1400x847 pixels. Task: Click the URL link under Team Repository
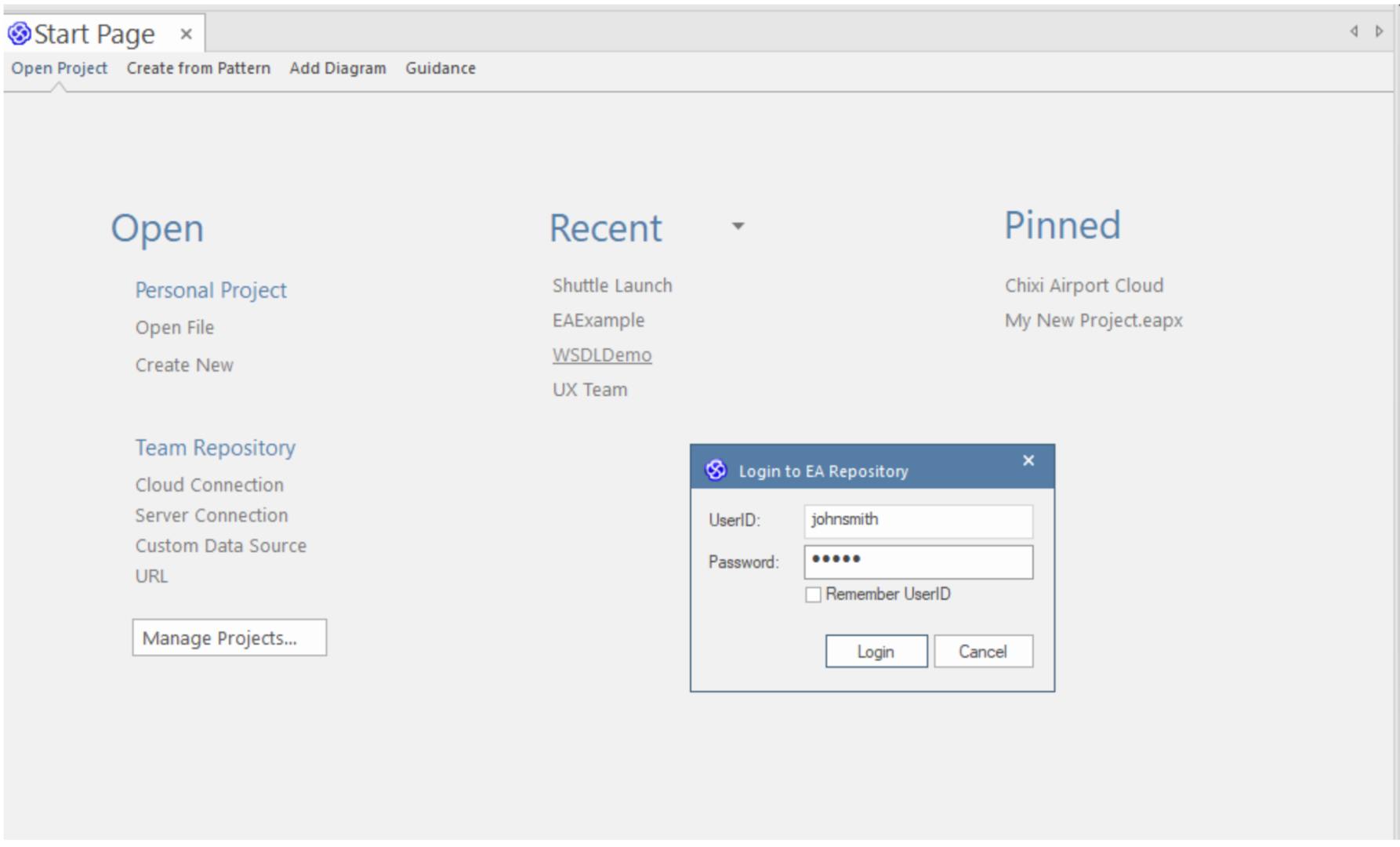tap(151, 576)
